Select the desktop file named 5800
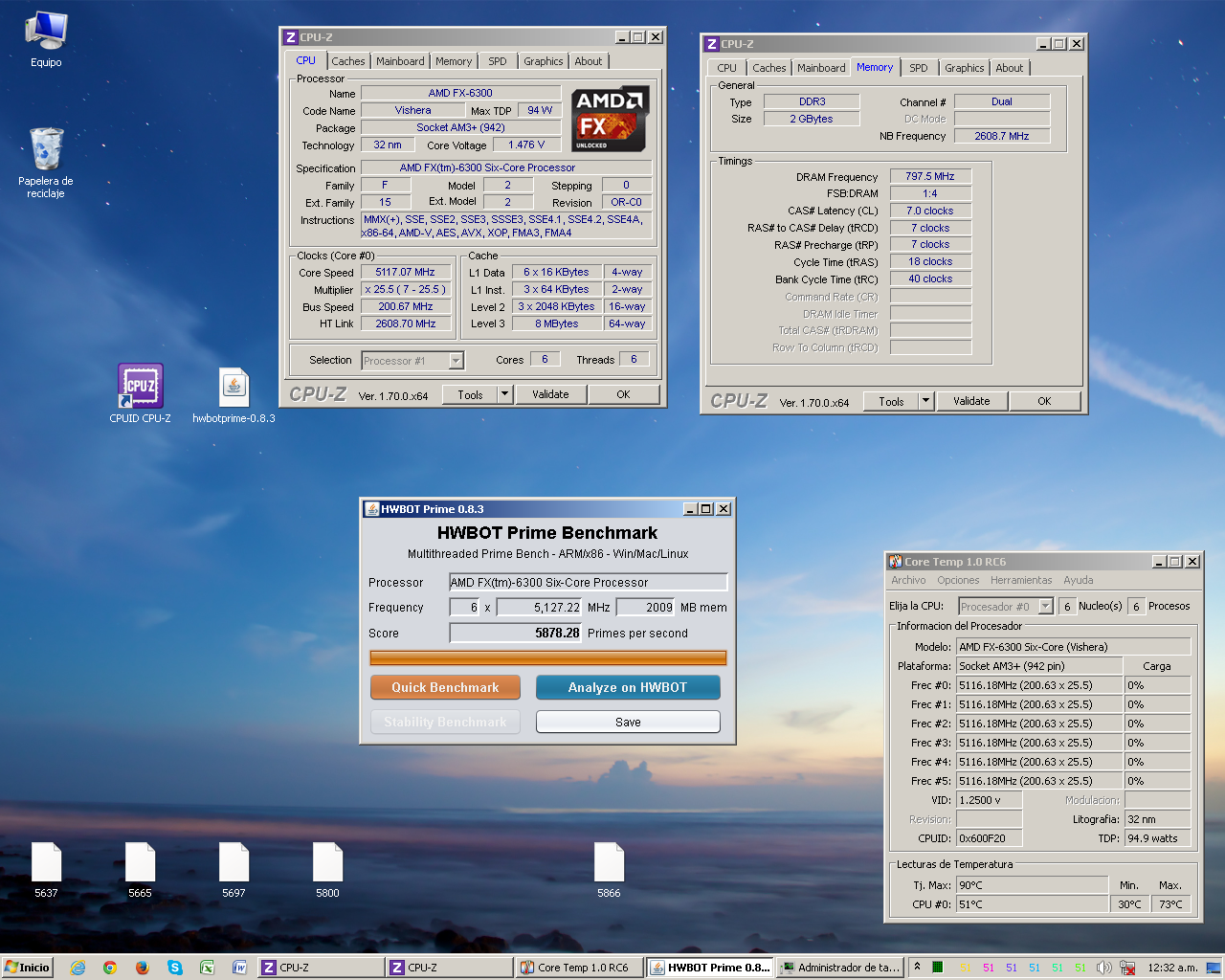Screen dimensions: 1225x980 coord(327,869)
